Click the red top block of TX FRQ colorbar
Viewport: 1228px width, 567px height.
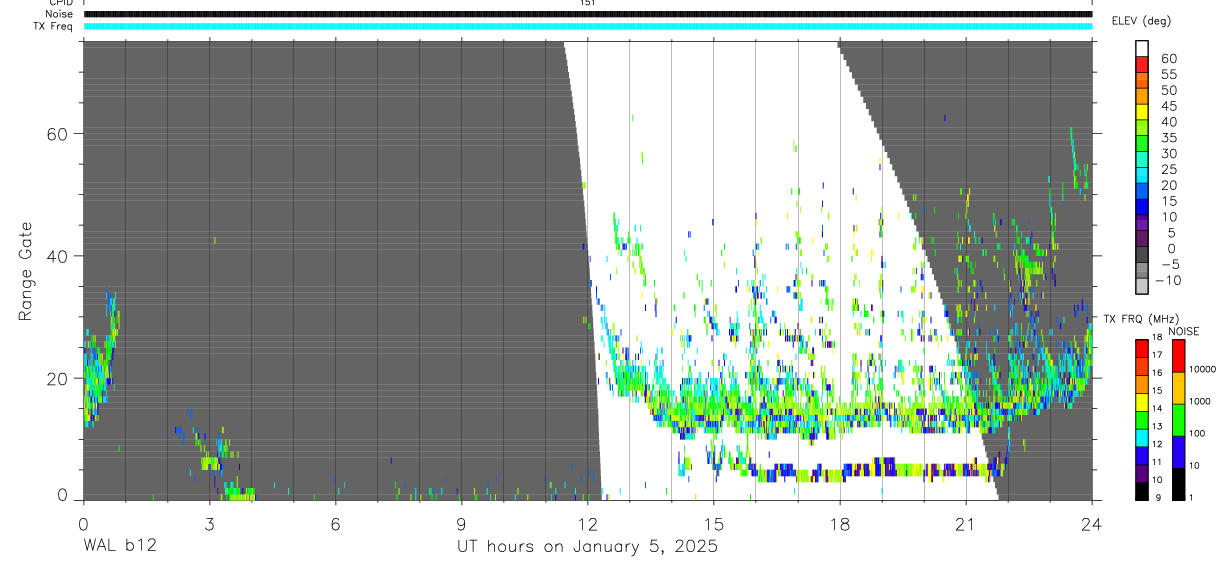(x=1142, y=349)
